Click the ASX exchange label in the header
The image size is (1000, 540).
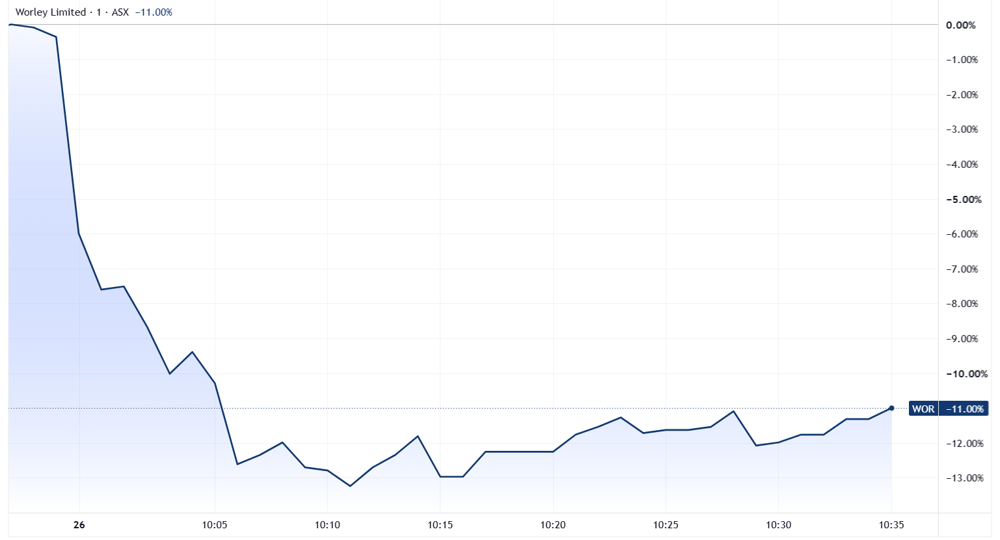[x=120, y=12]
